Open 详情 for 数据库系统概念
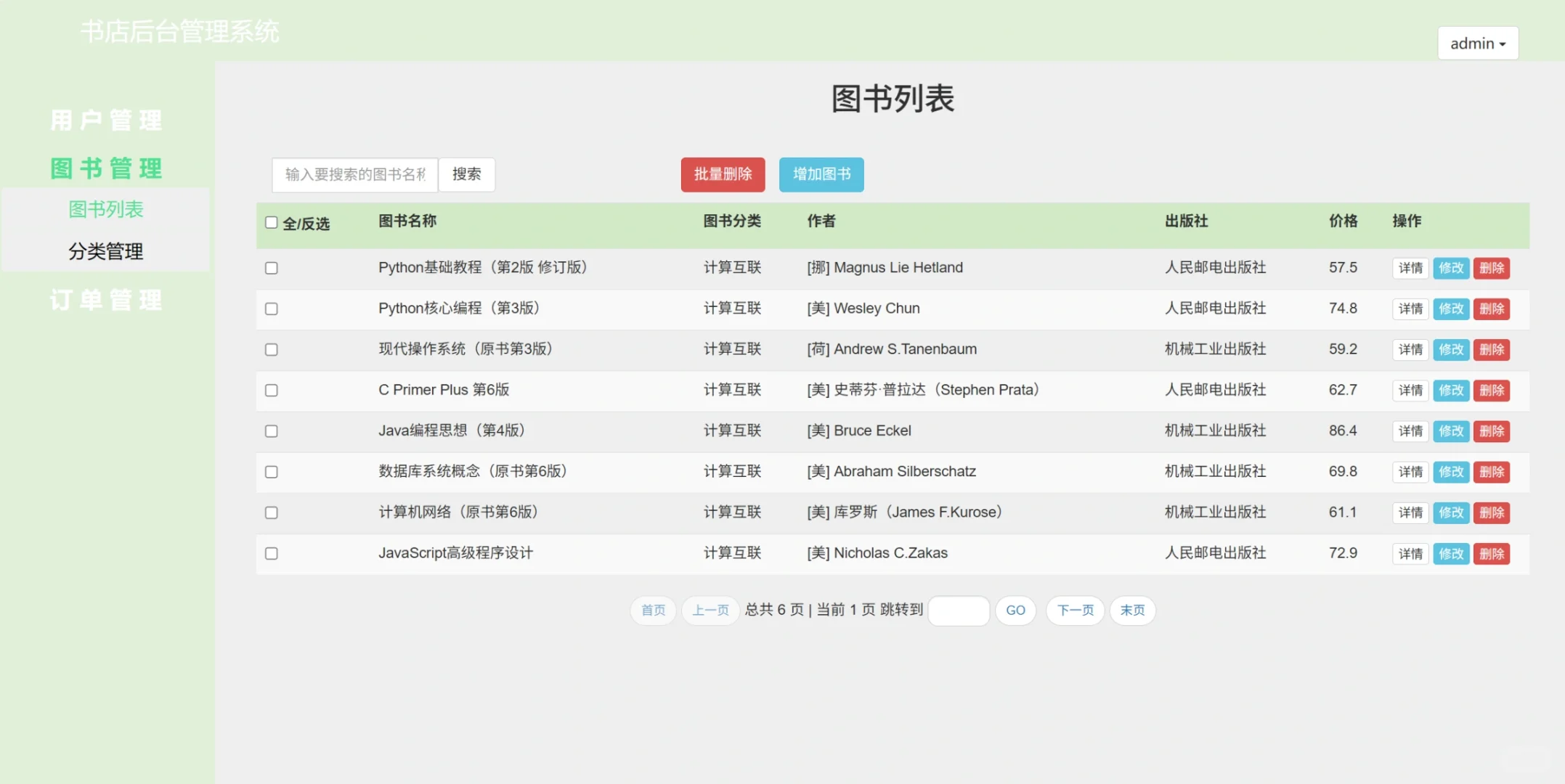Viewport: 1565px width, 784px height. (x=1410, y=471)
